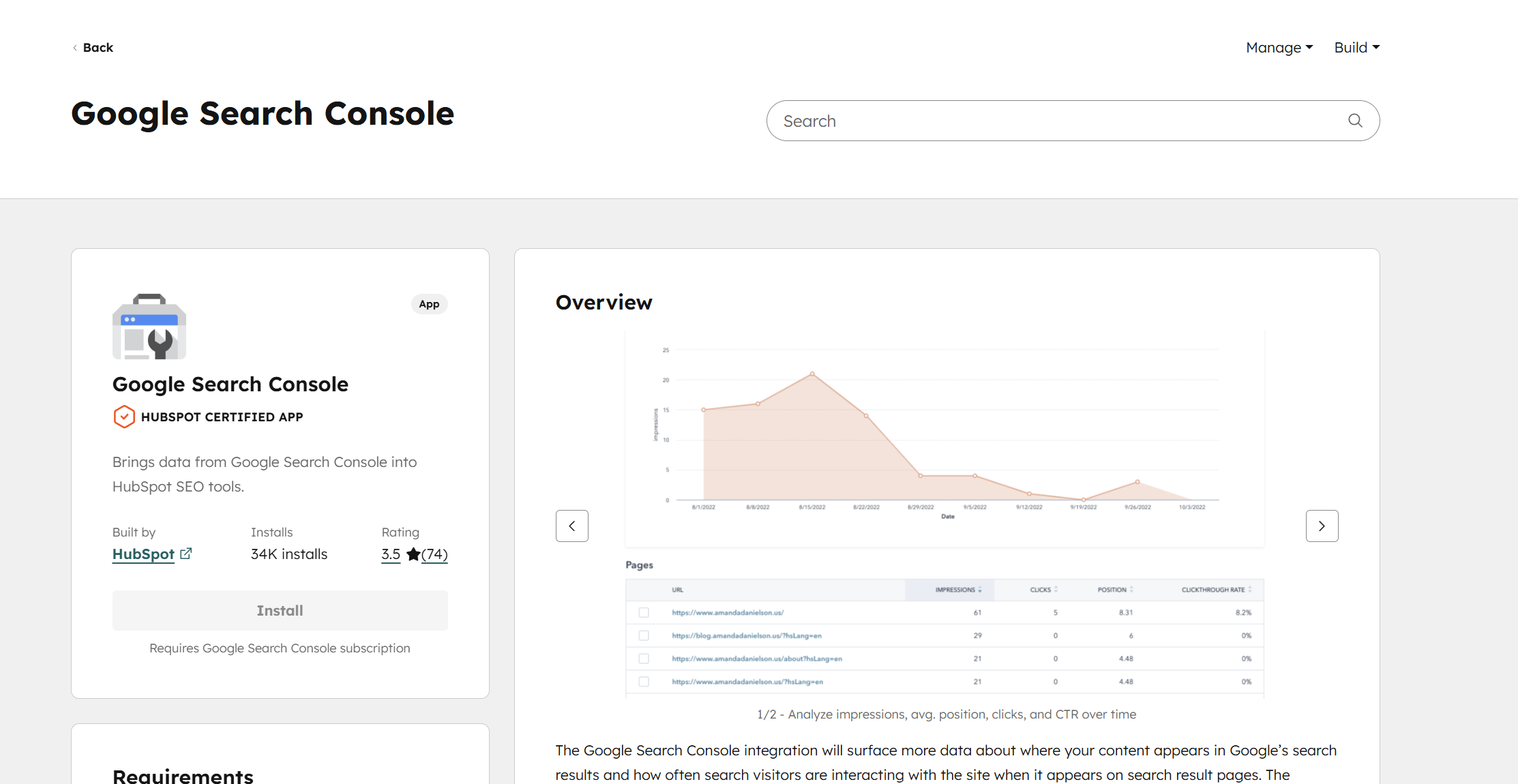This screenshot has width=1518, height=784.
Task: Click the about?hsLang=en URL in table
Action: [x=757, y=659]
